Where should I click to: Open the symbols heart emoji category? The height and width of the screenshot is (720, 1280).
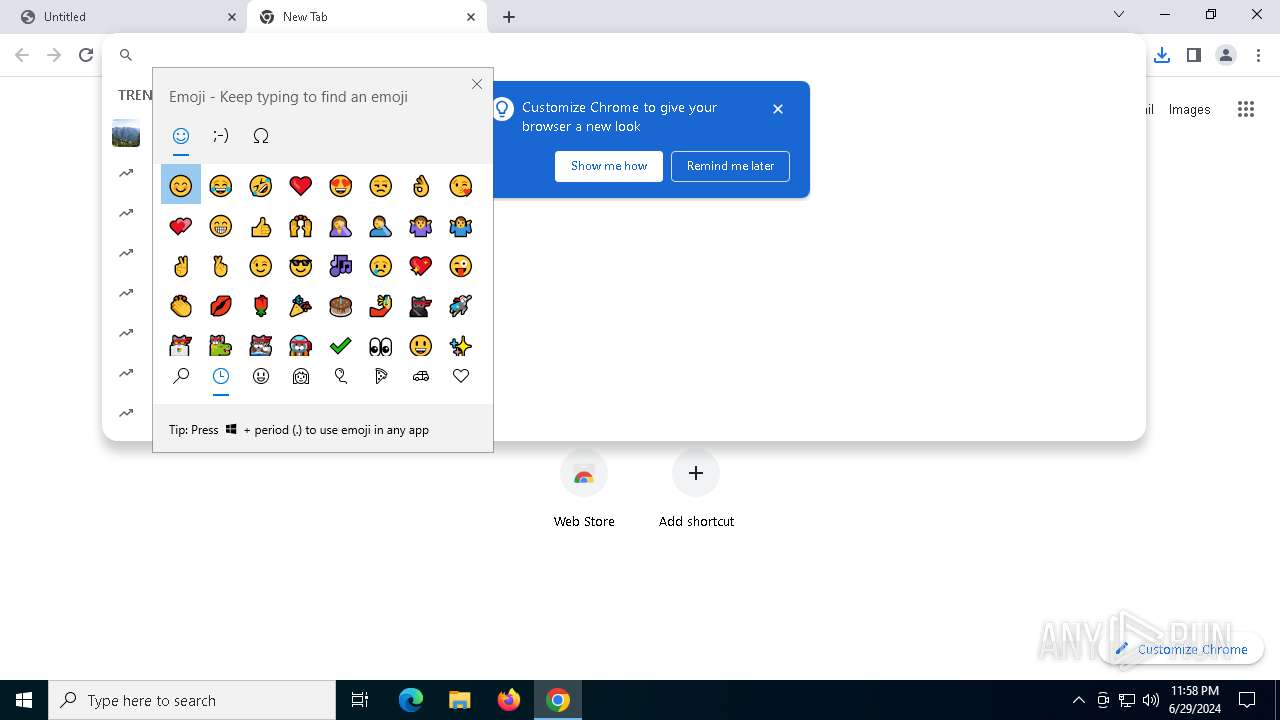click(x=461, y=376)
